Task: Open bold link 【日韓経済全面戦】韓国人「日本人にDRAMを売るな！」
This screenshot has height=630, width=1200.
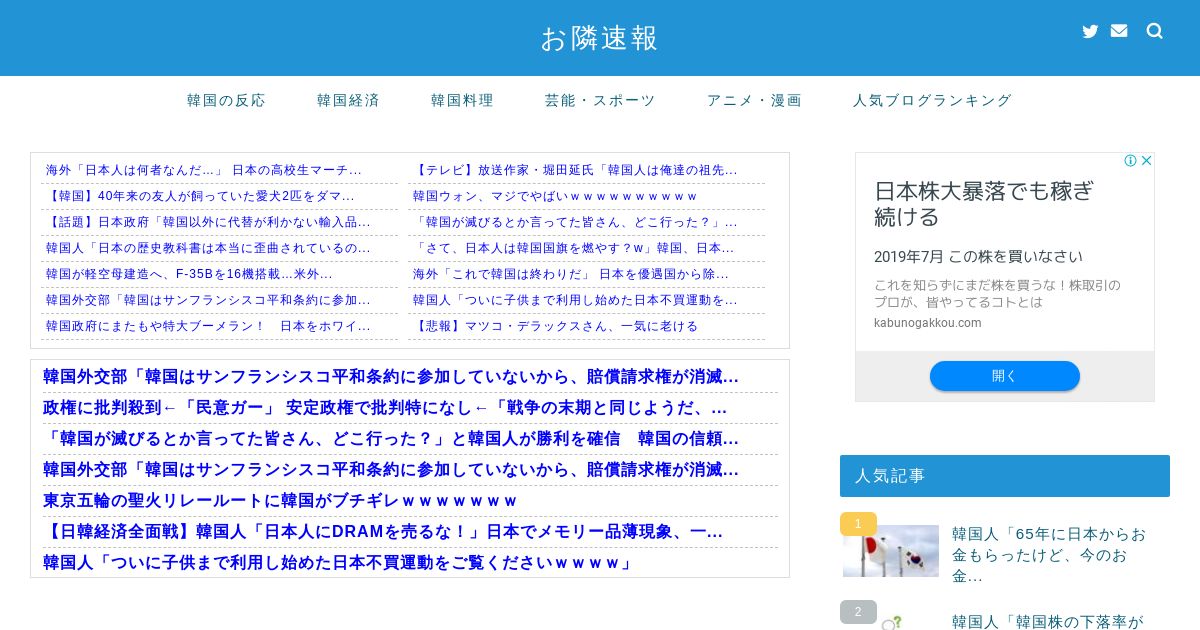Action: click(x=383, y=532)
